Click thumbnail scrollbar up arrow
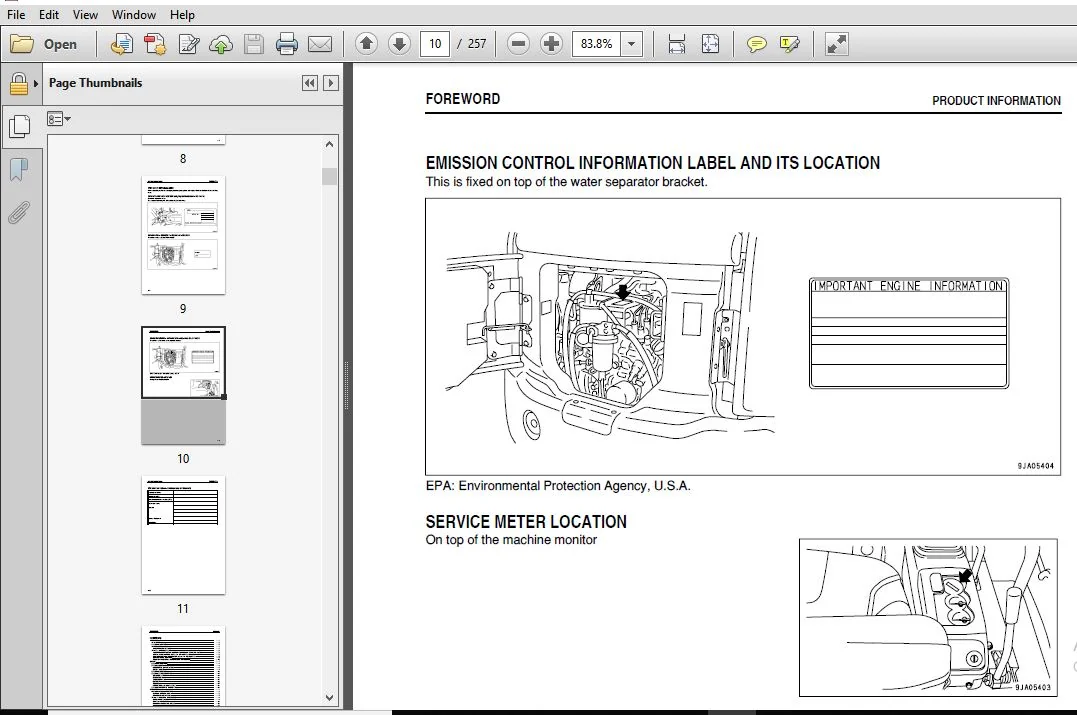1077x715 pixels. [x=329, y=144]
